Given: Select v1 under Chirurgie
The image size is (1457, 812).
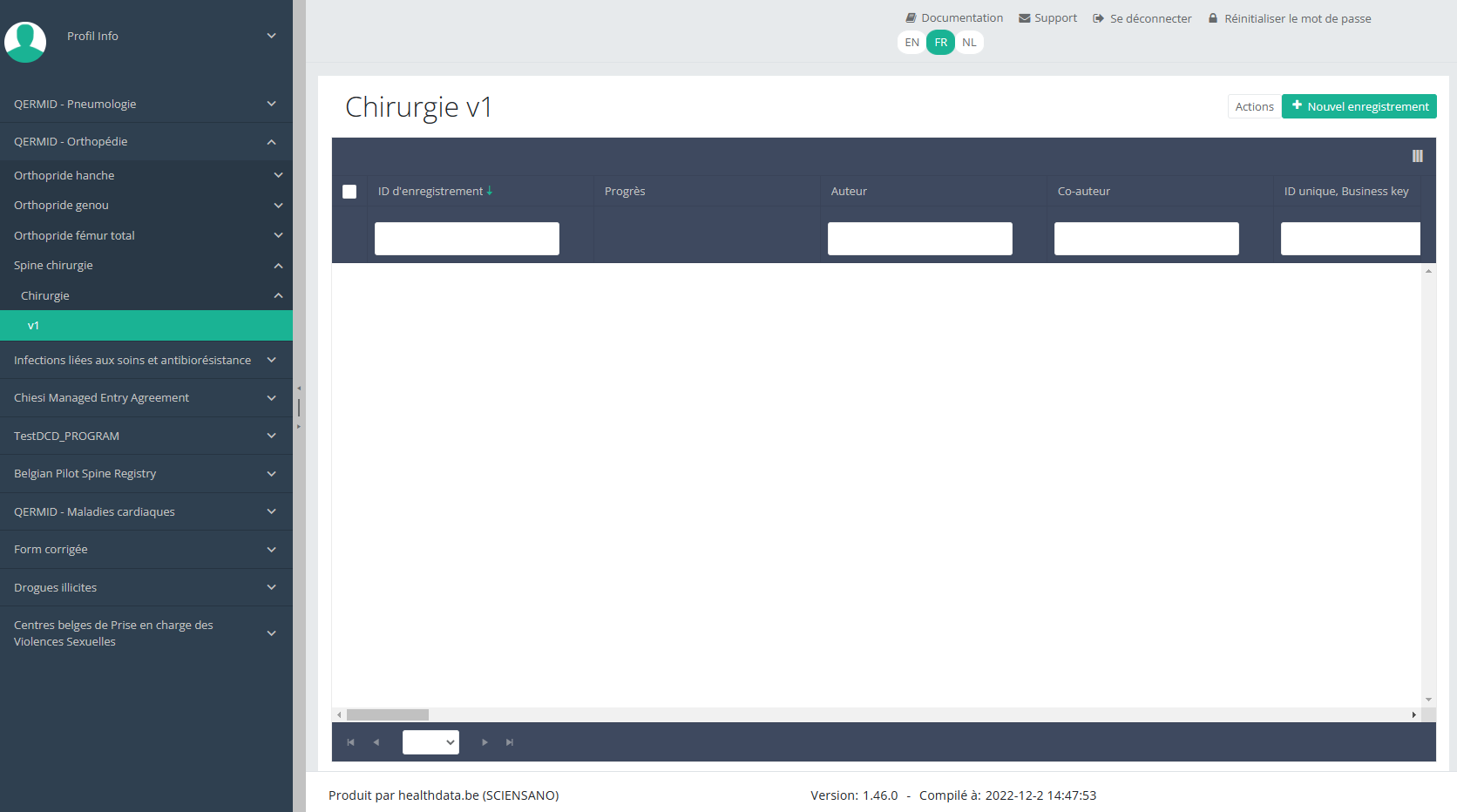Looking at the screenshot, I should pyautogui.click(x=33, y=326).
